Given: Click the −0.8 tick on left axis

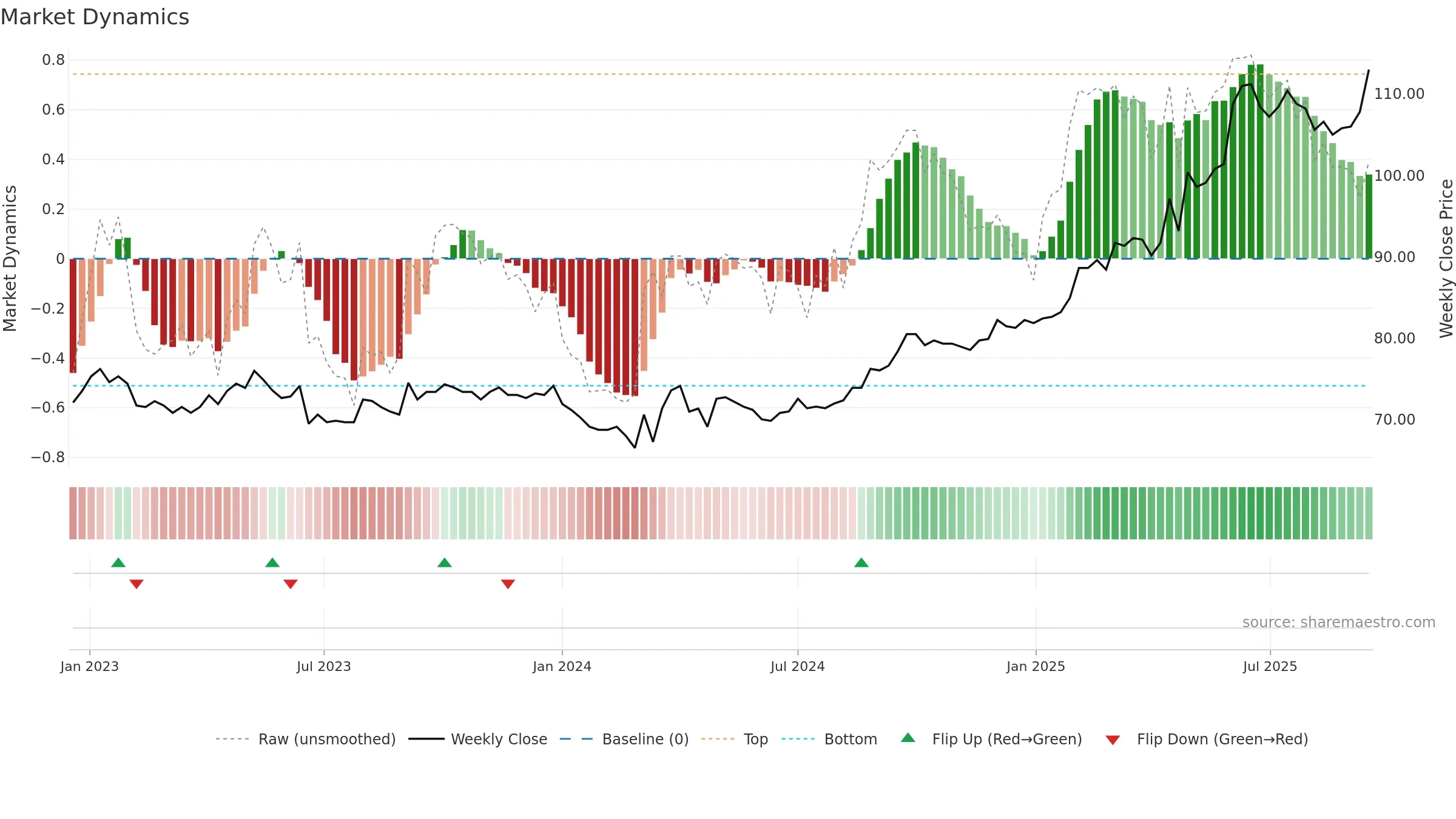Looking at the screenshot, I should click(x=48, y=457).
